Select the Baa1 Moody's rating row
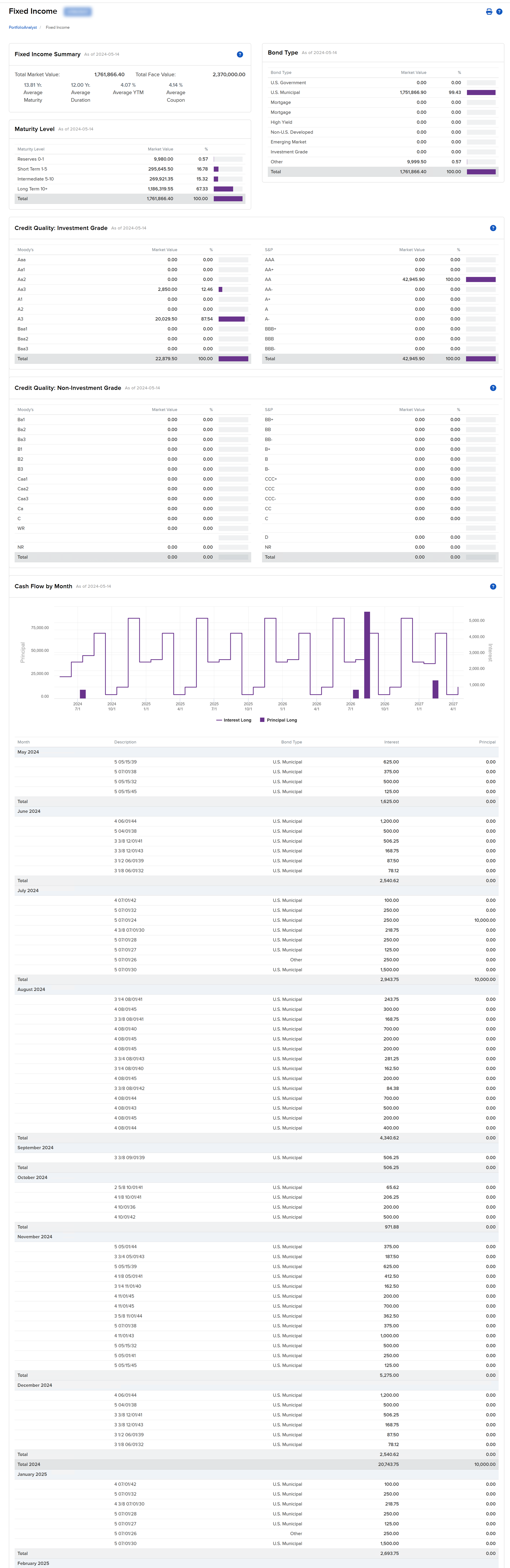The width and height of the screenshot is (510, 1568). coord(132,329)
